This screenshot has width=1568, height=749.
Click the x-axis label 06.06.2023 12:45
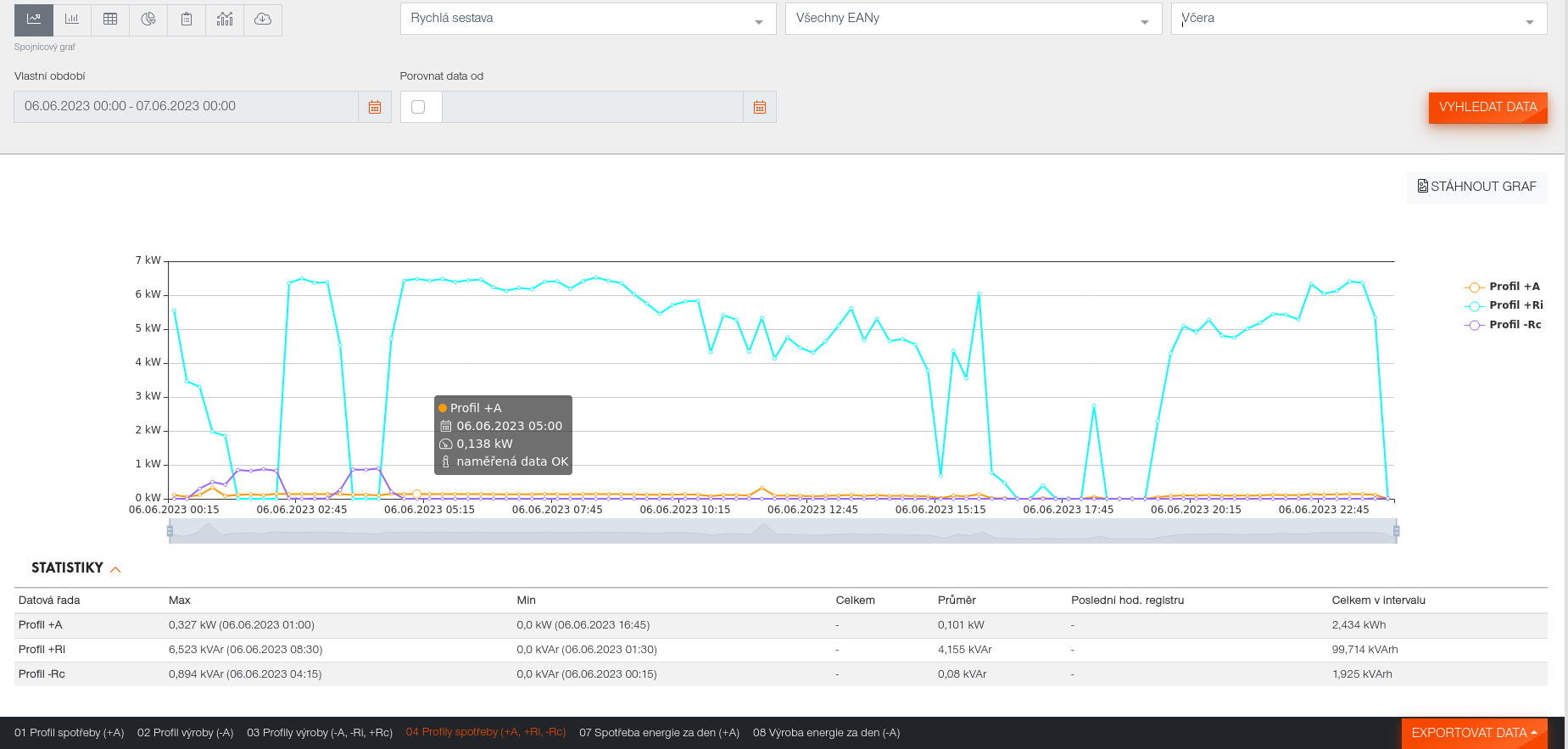pyautogui.click(x=812, y=510)
